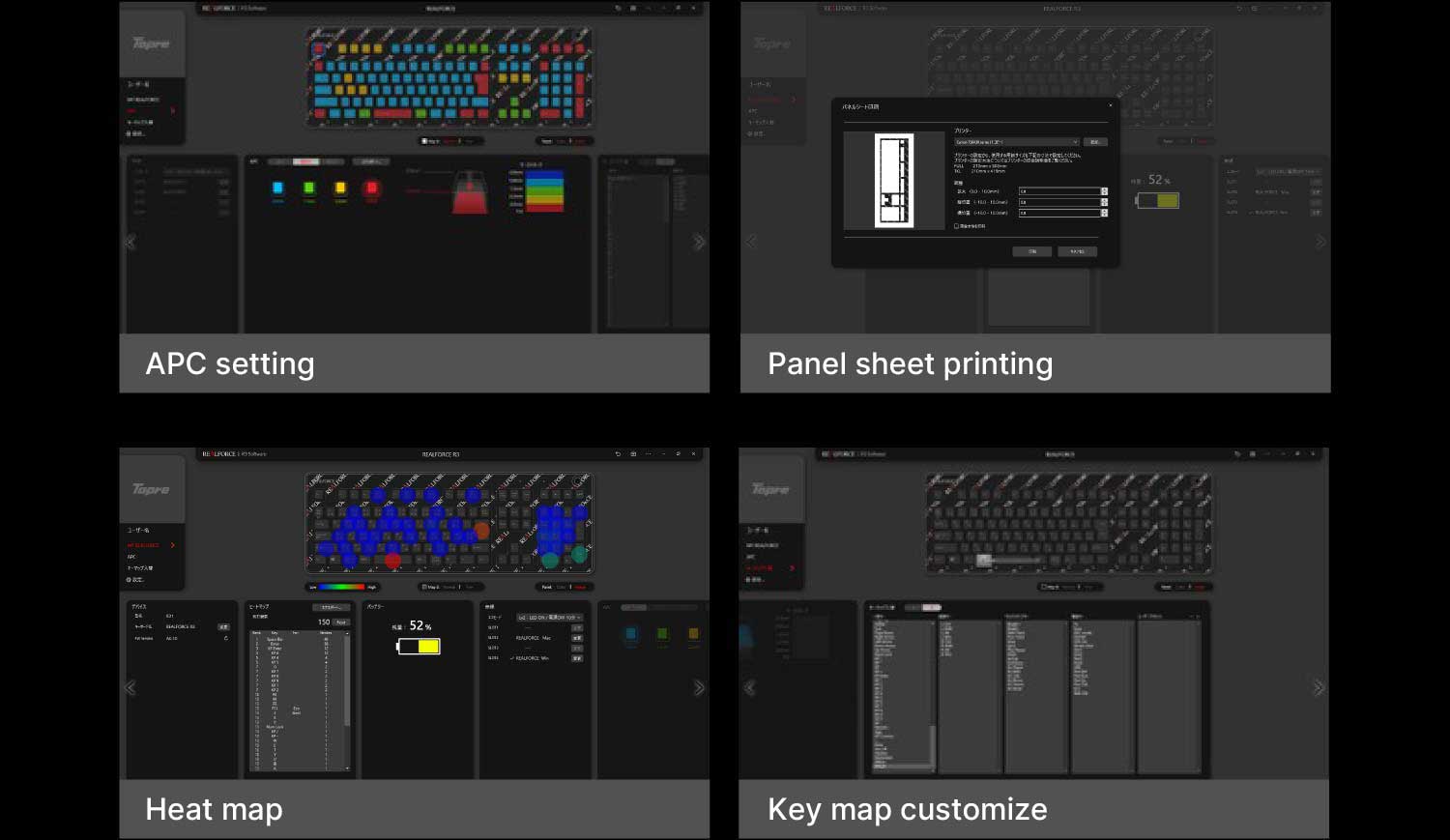This screenshot has height=840, width=1450.
Task: Select the green APC actuation level icon
Action: [309, 188]
